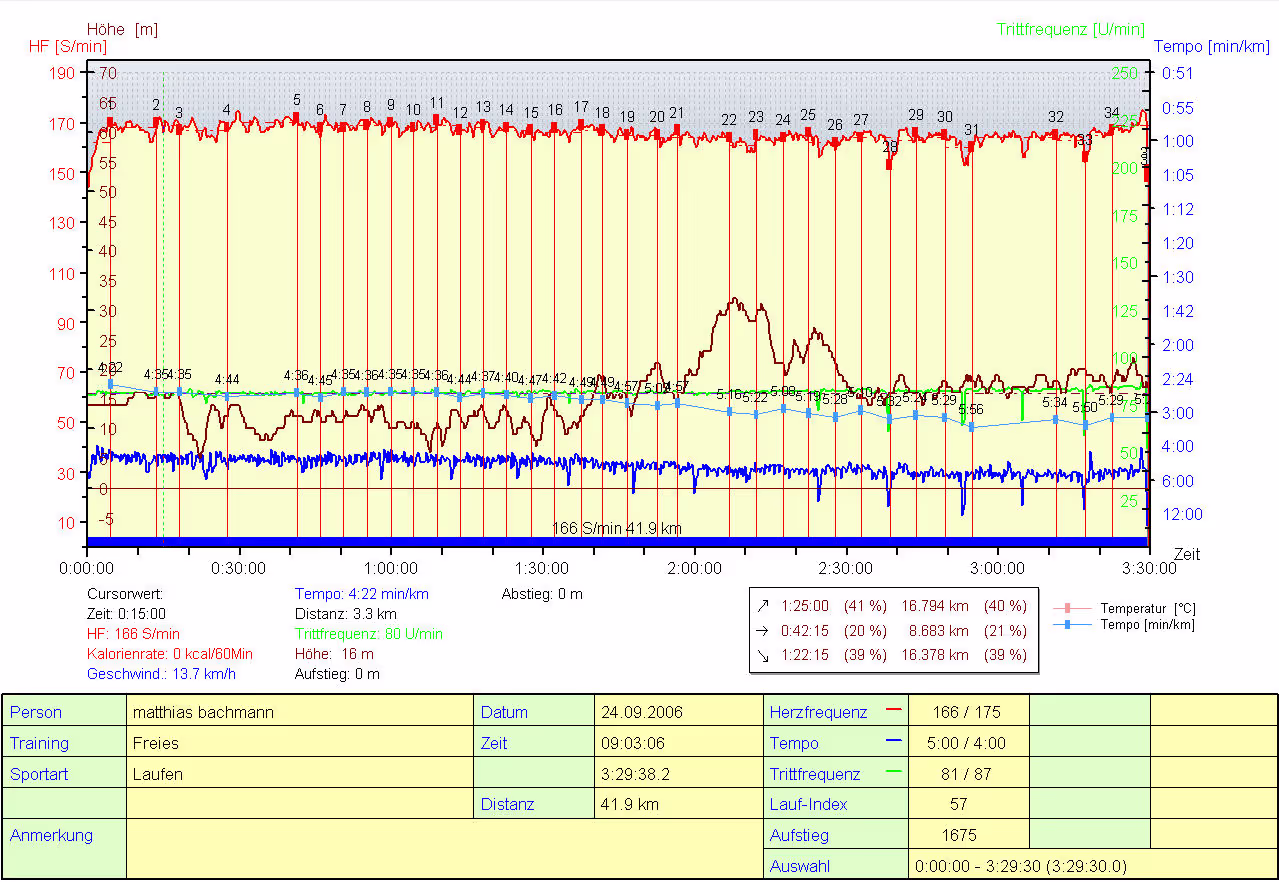Click the 'Trittfrequenz: 80 U/min' readout
1279x882 pixels.
pos(369,634)
